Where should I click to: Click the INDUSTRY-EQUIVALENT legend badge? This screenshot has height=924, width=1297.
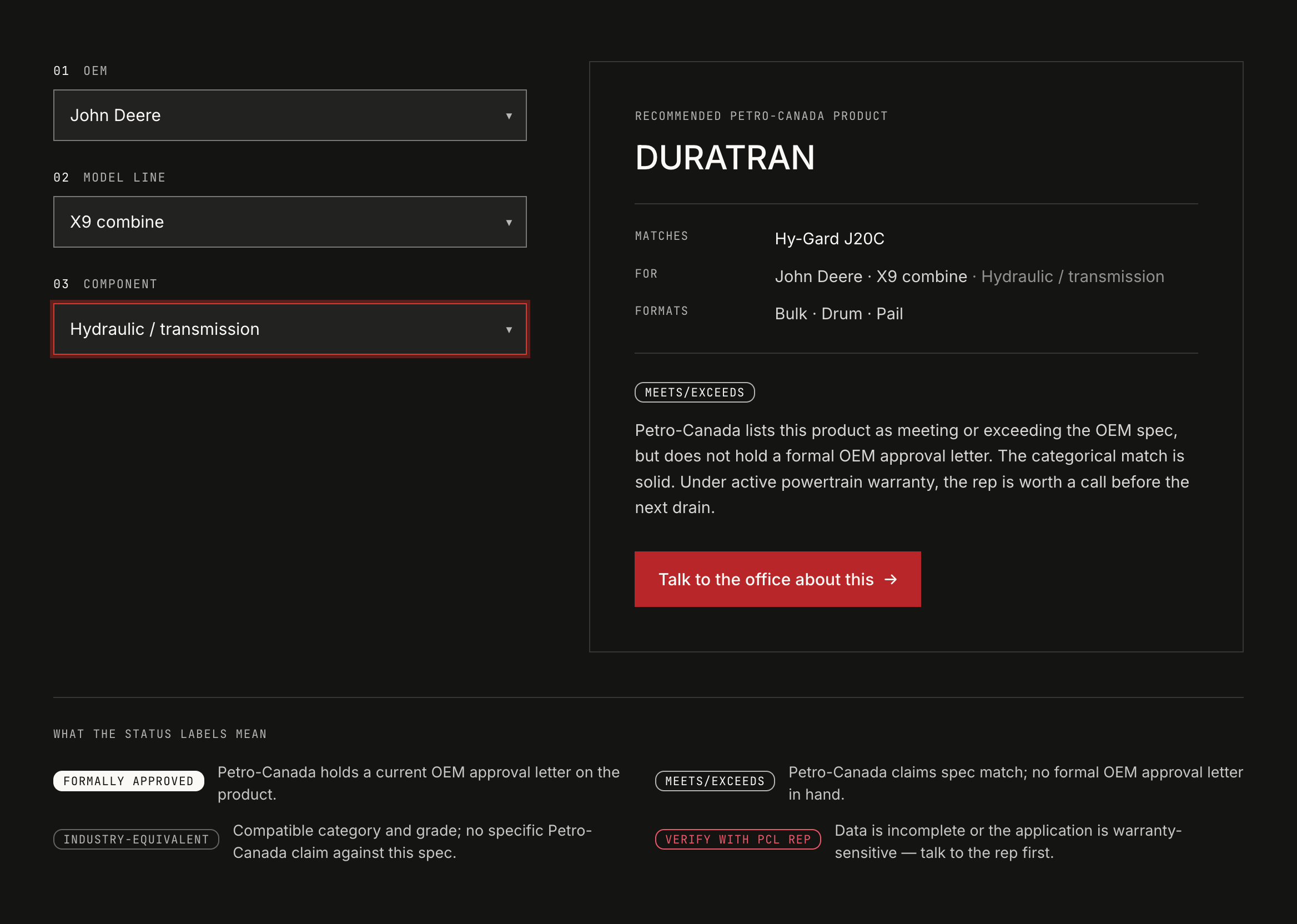[x=137, y=839]
